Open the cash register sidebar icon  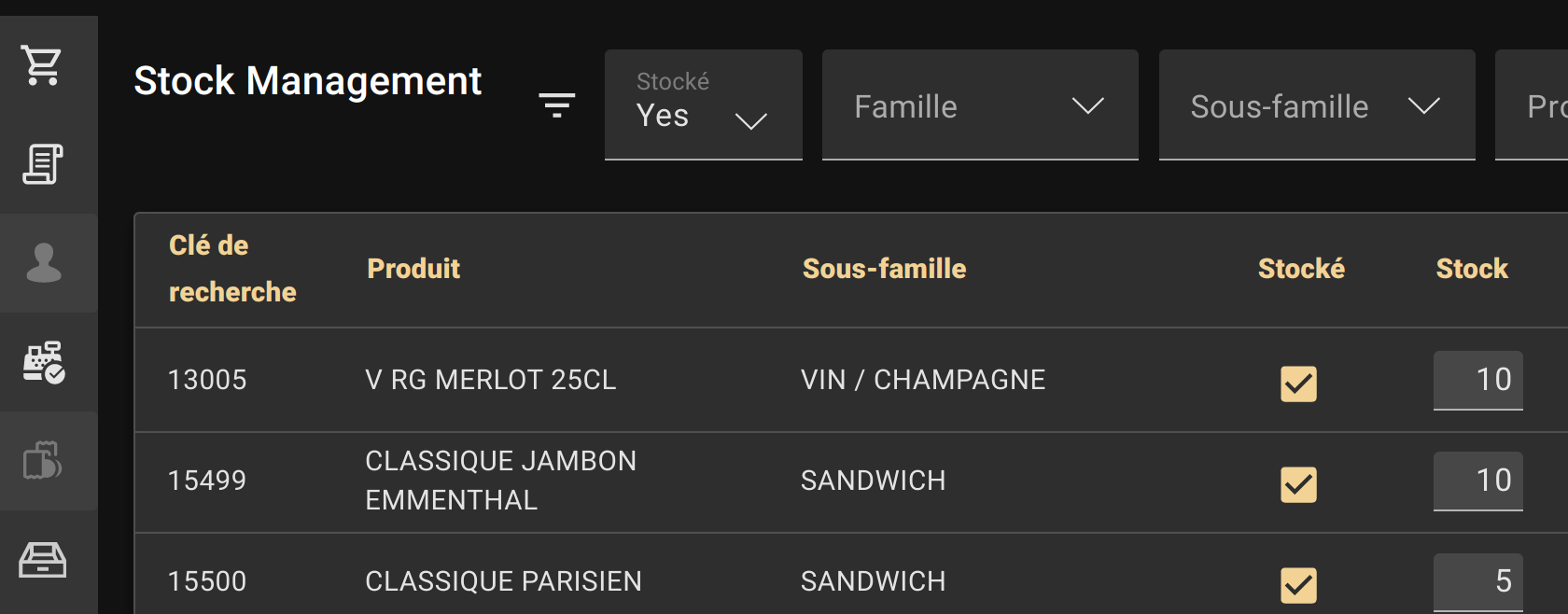tap(43, 362)
